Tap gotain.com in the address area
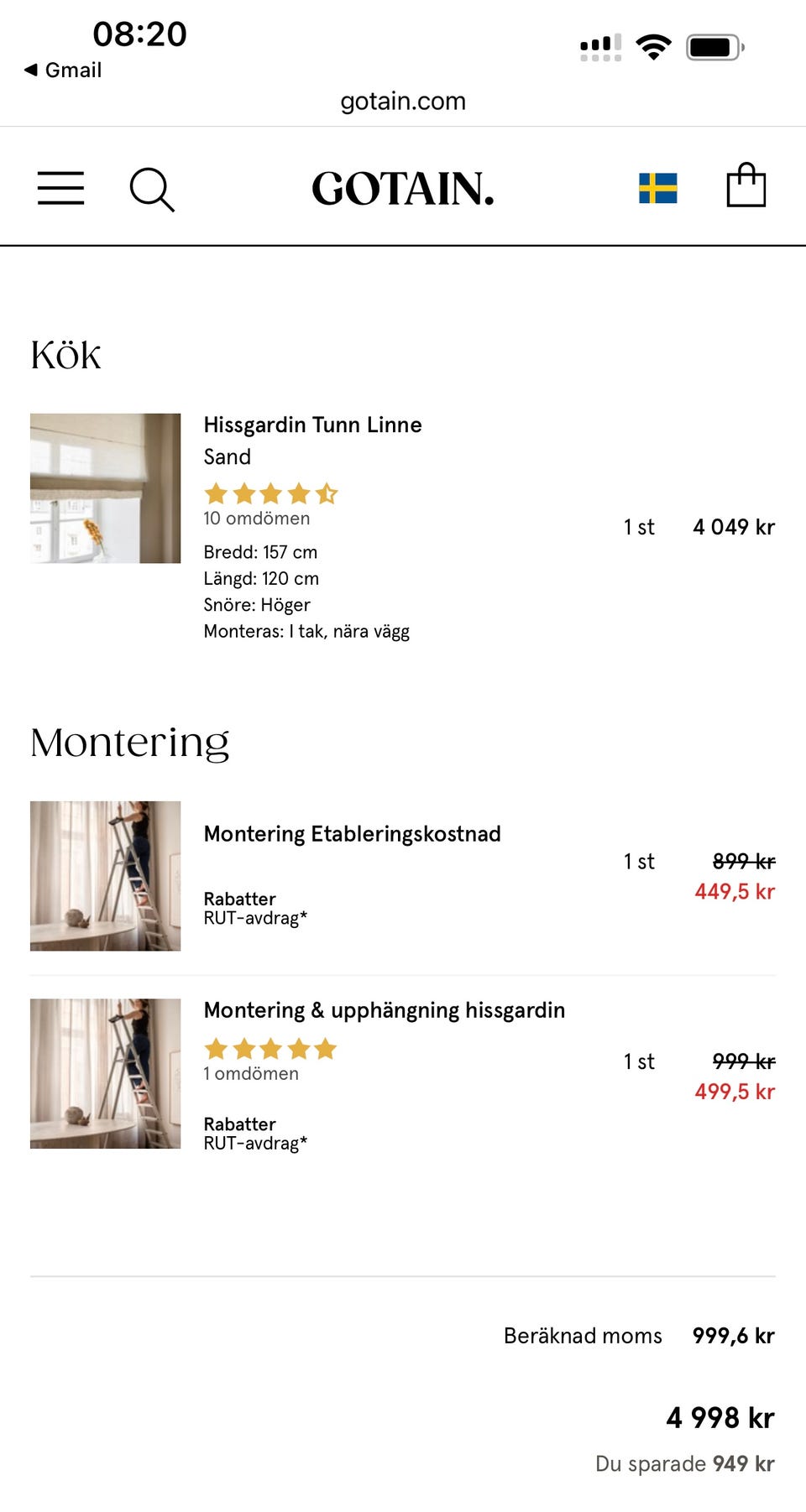 [x=403, y=102]
